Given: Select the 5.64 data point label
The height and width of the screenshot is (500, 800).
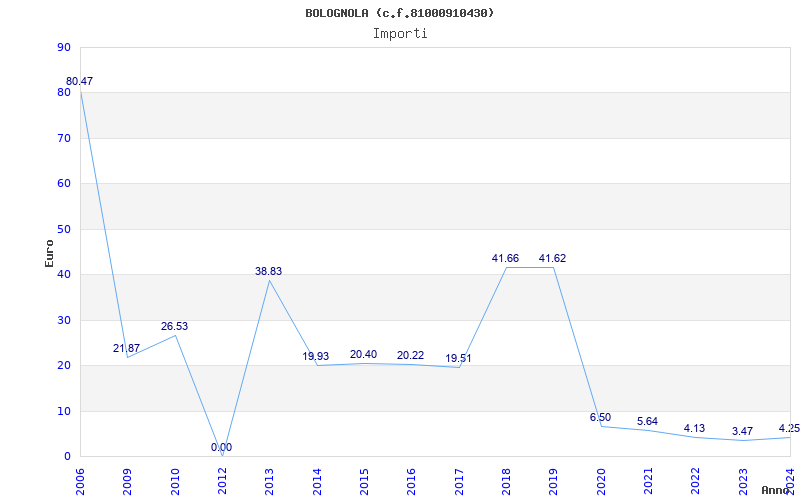Looking at the screenshot, I should click(x=647, y=421).
